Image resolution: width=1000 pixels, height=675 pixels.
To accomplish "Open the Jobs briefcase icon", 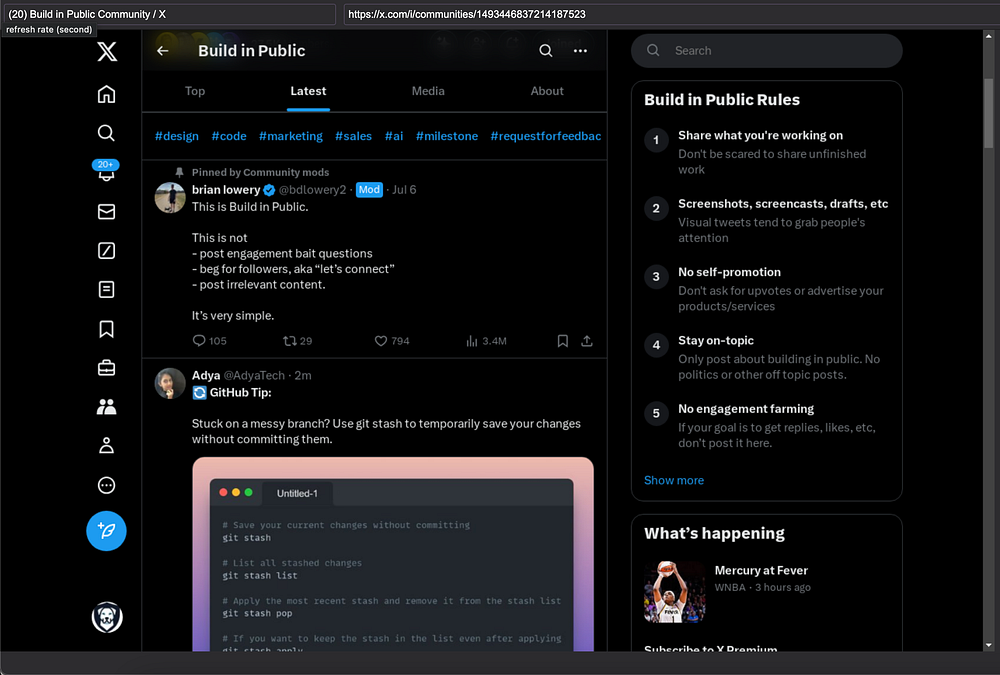I will [107, 368].
